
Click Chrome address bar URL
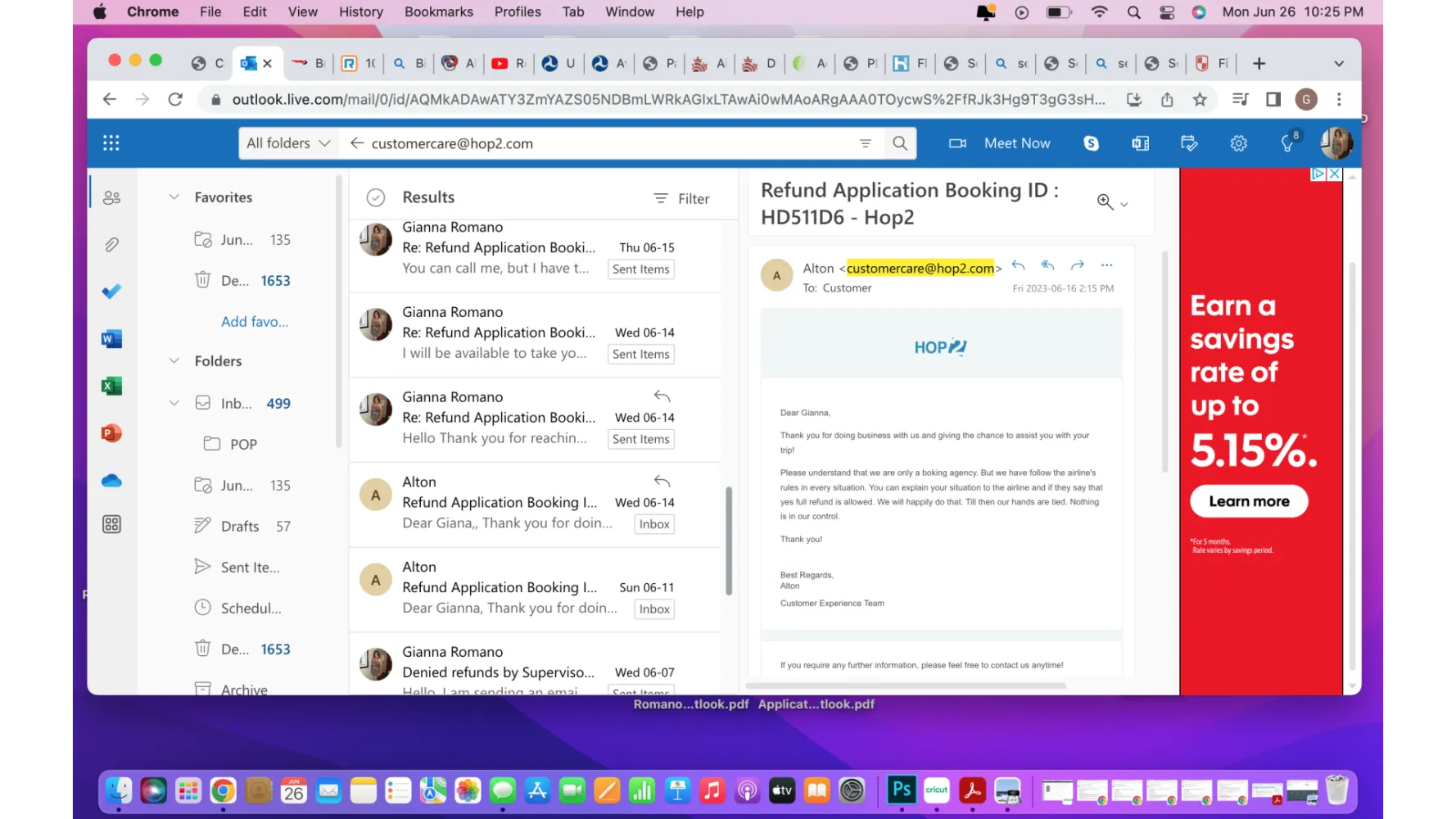click(668, 99)
